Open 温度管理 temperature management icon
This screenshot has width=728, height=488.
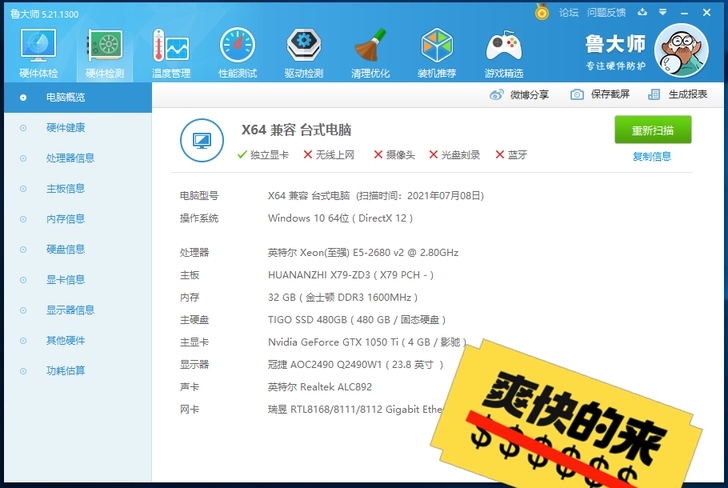pos(171,53)
